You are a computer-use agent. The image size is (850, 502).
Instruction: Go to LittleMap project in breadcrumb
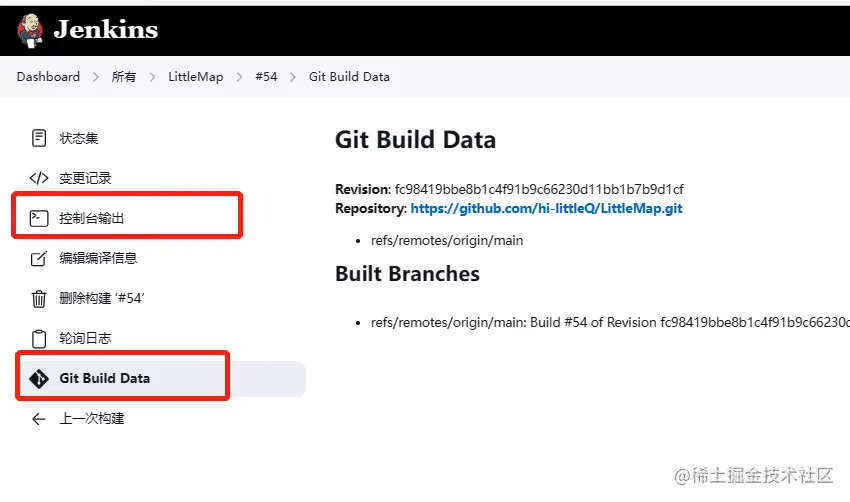click(195, 77)
